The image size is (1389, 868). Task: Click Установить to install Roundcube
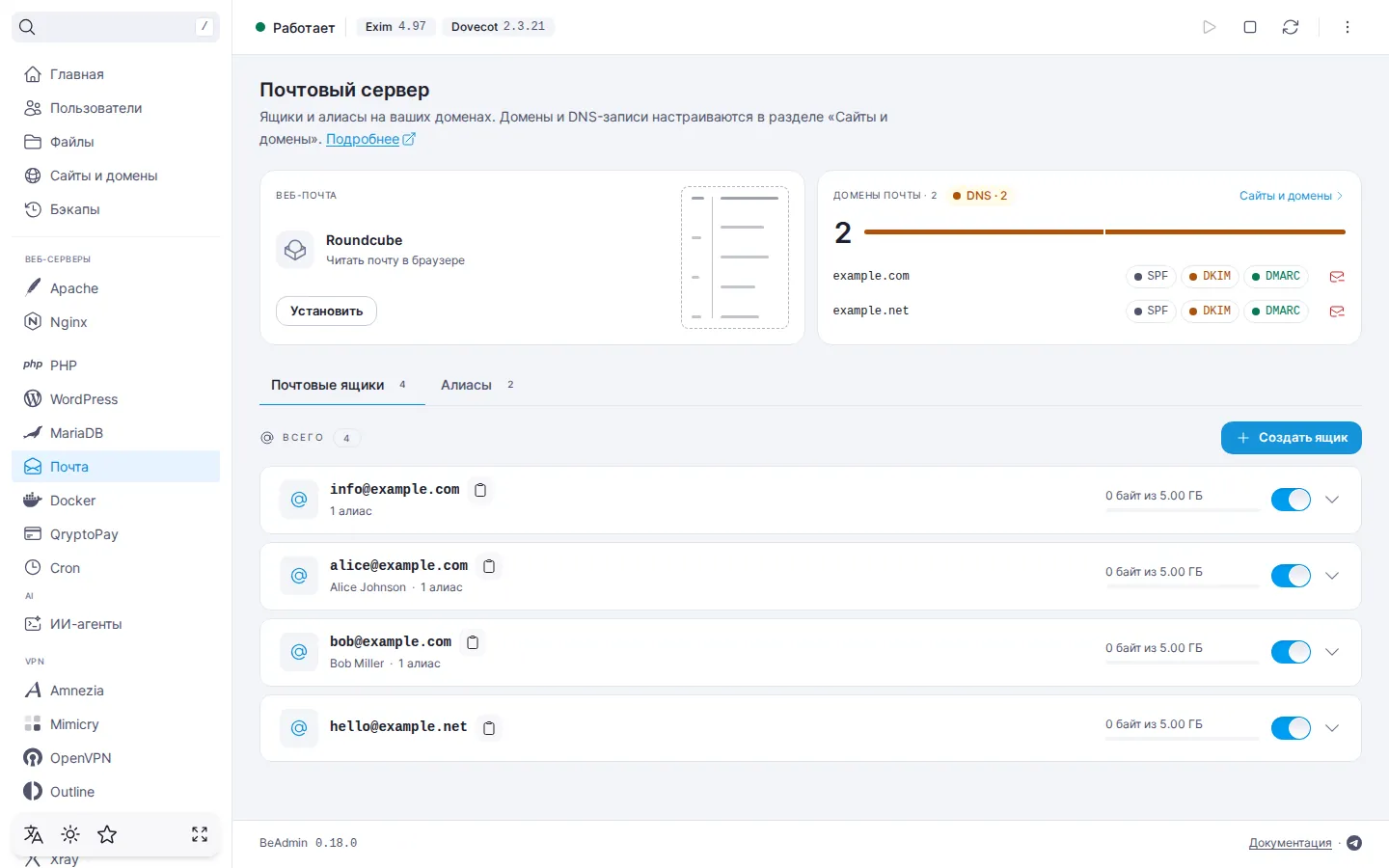click(326, 311)
